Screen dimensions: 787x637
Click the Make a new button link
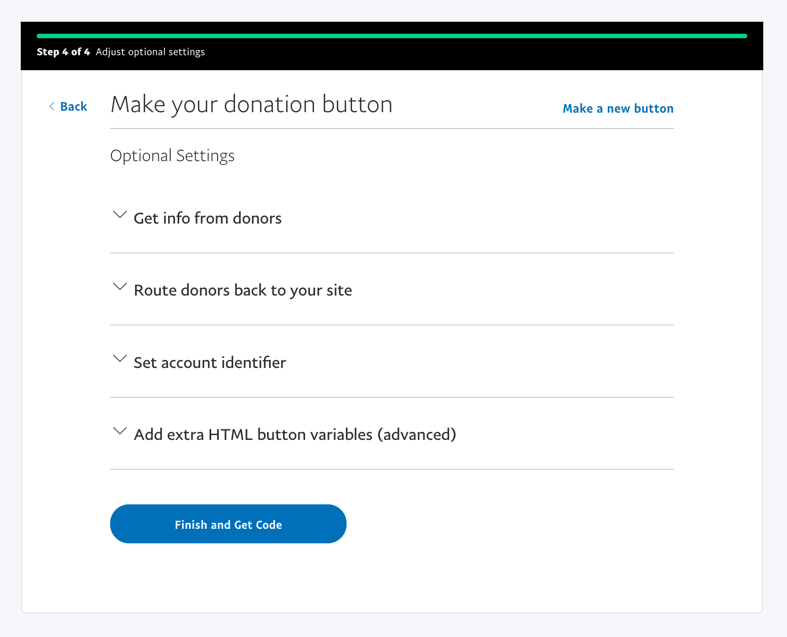(617, 108)
